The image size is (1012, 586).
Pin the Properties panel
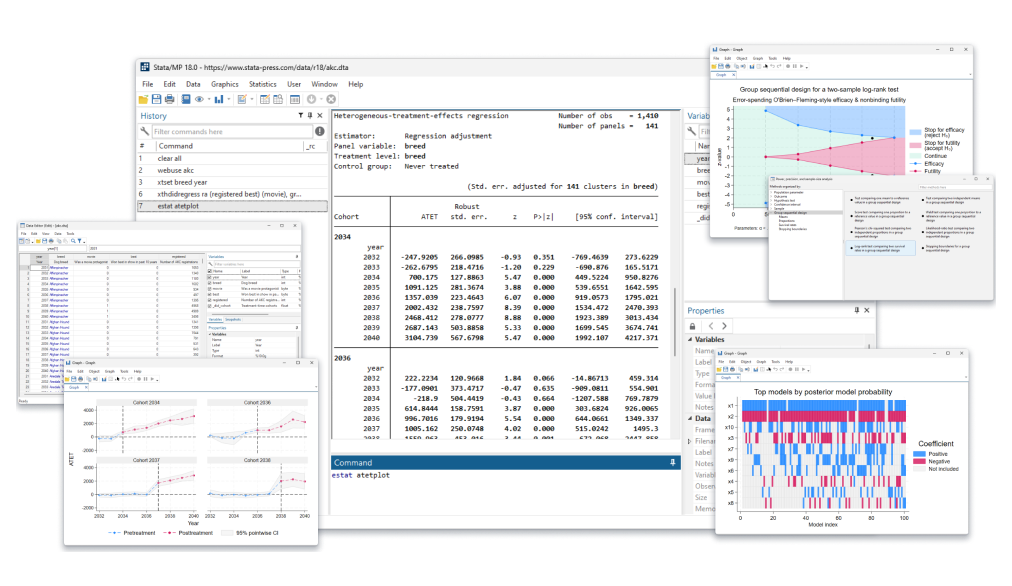857,310
